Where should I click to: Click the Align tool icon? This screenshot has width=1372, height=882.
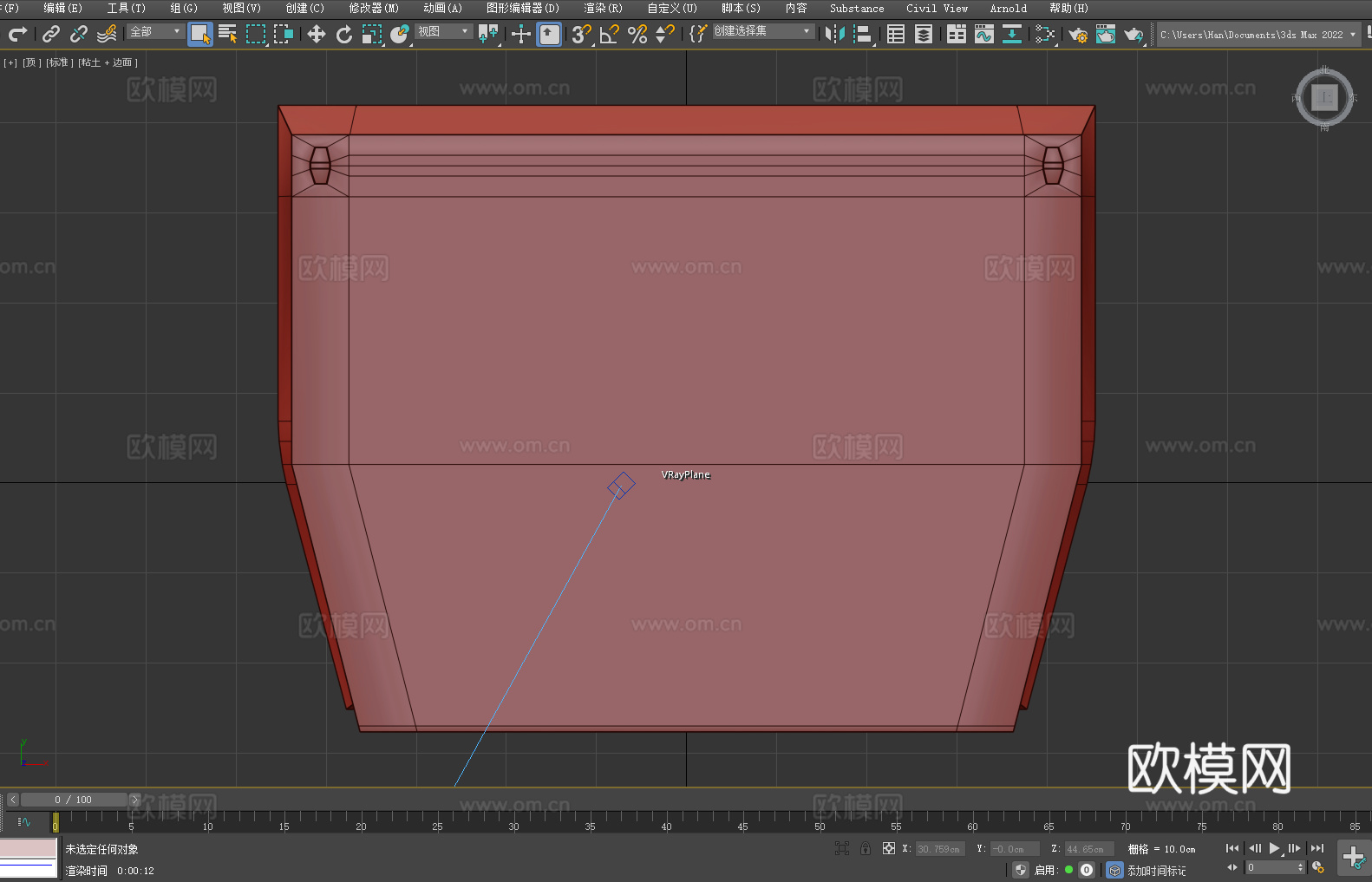(863, 34)
